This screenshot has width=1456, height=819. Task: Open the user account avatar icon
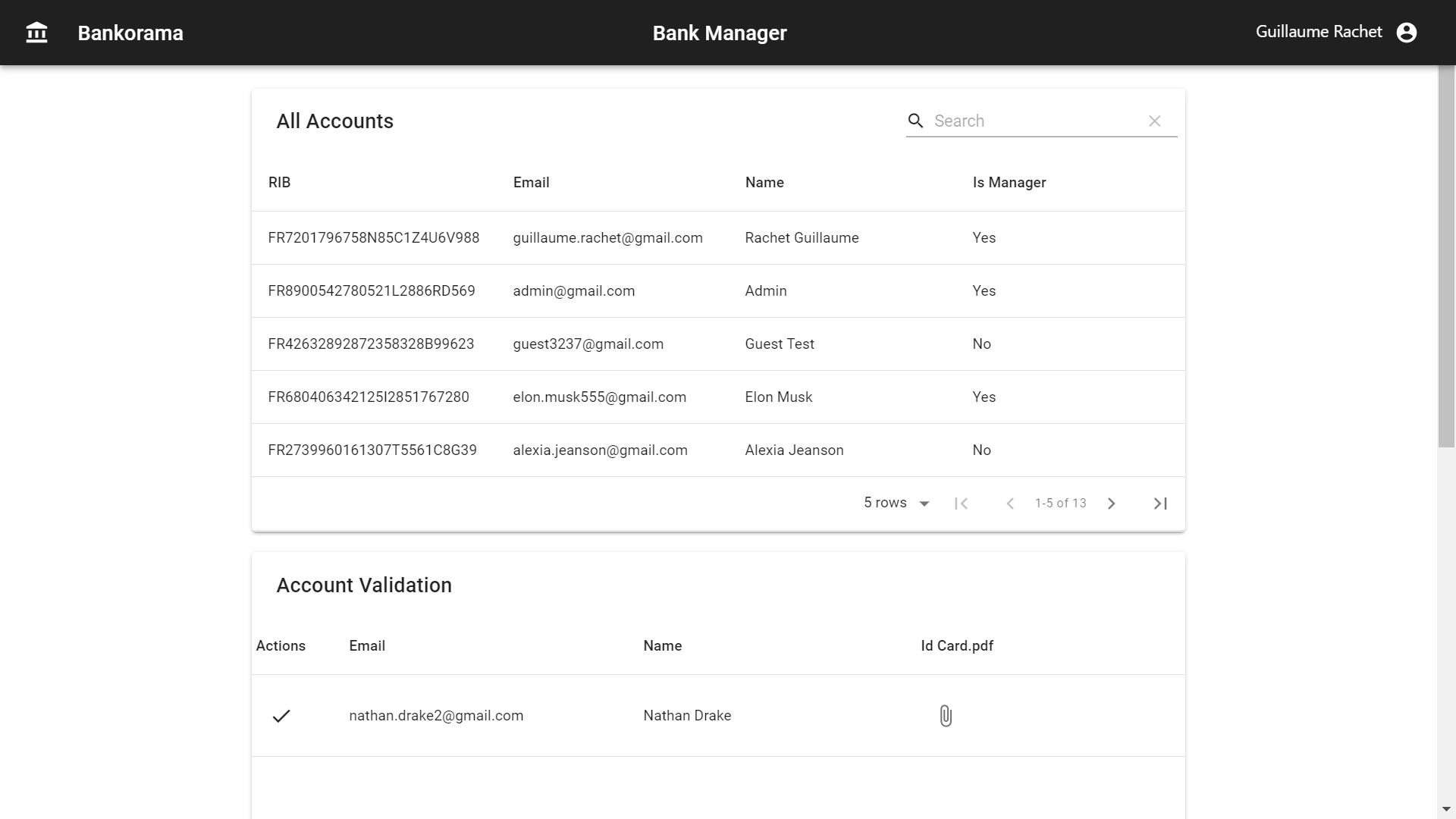(1406, 33)
